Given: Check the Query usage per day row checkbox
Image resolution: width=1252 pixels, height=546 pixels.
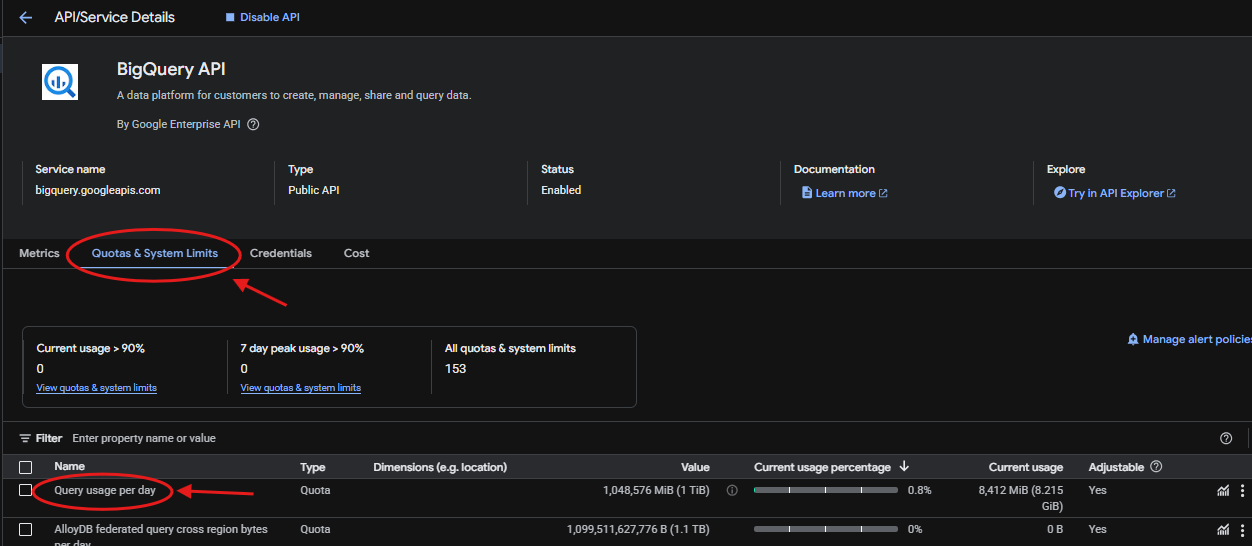Looking at the screenshot, I should click(x=25, y=491).
